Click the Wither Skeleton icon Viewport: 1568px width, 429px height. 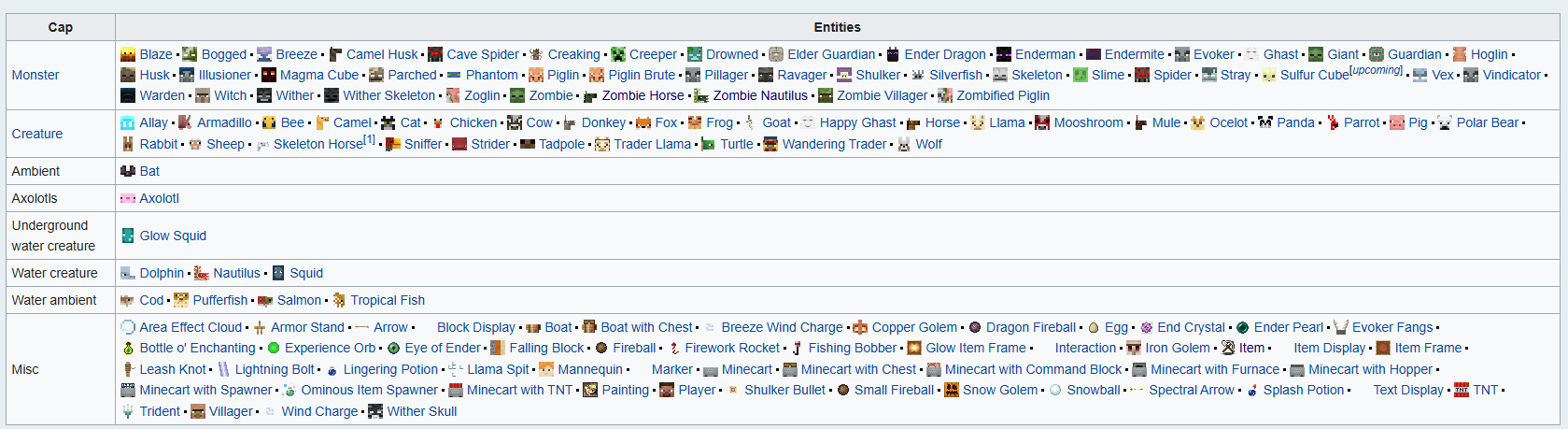[332, 95]
